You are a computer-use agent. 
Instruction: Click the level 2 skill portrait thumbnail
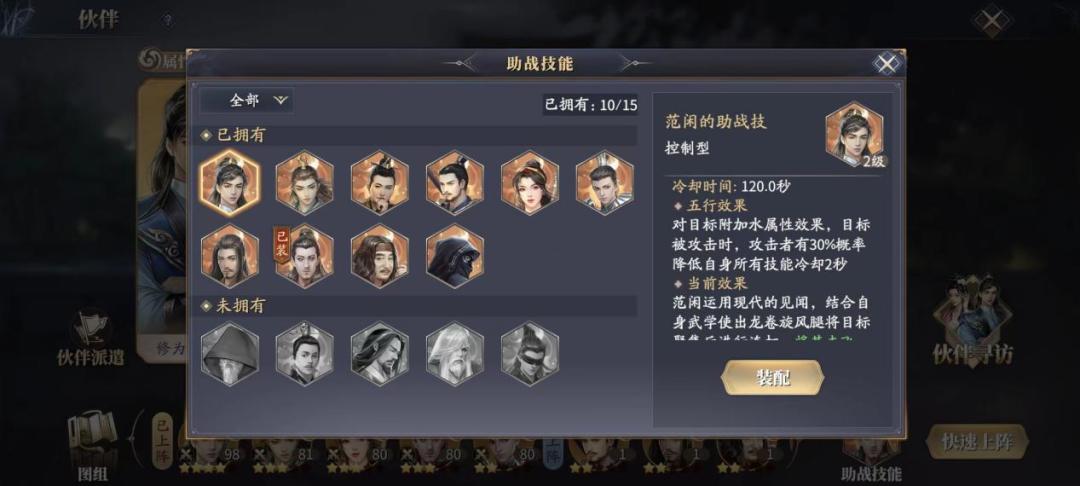855,134
